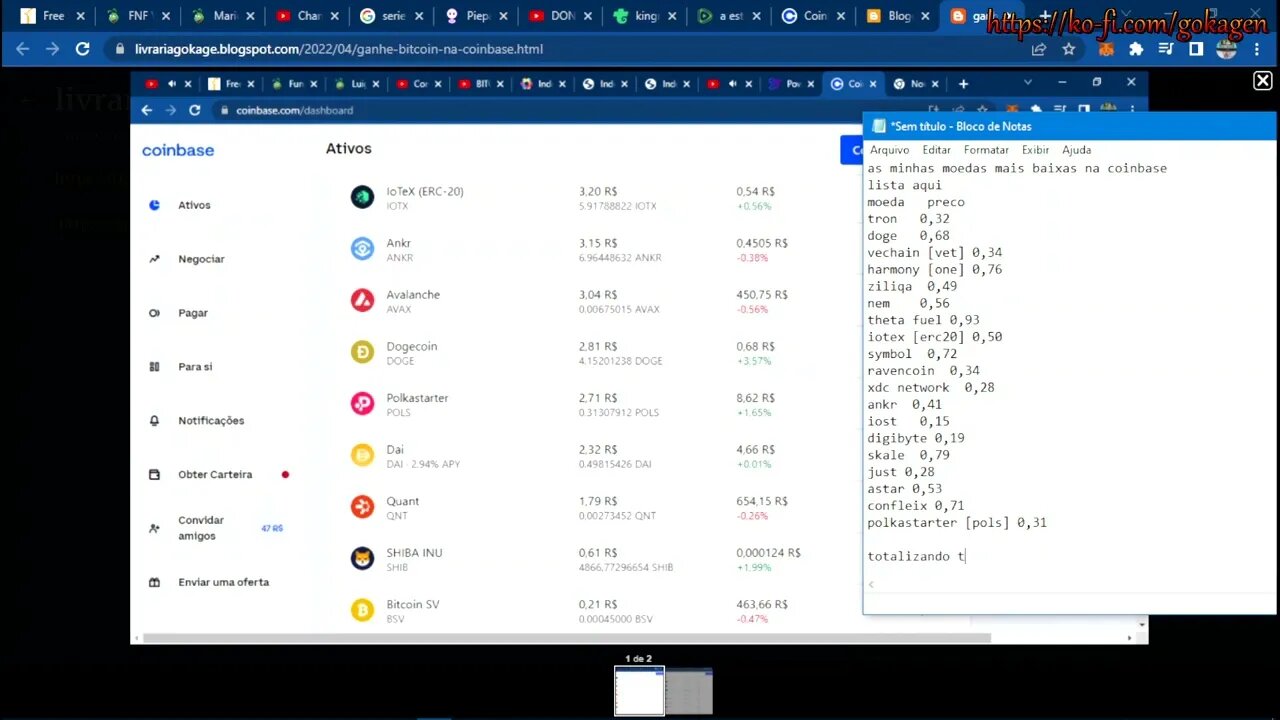Click Dogecoin balance 2,81 R$
Screen dimensions: 1280x720
point(598,347)
